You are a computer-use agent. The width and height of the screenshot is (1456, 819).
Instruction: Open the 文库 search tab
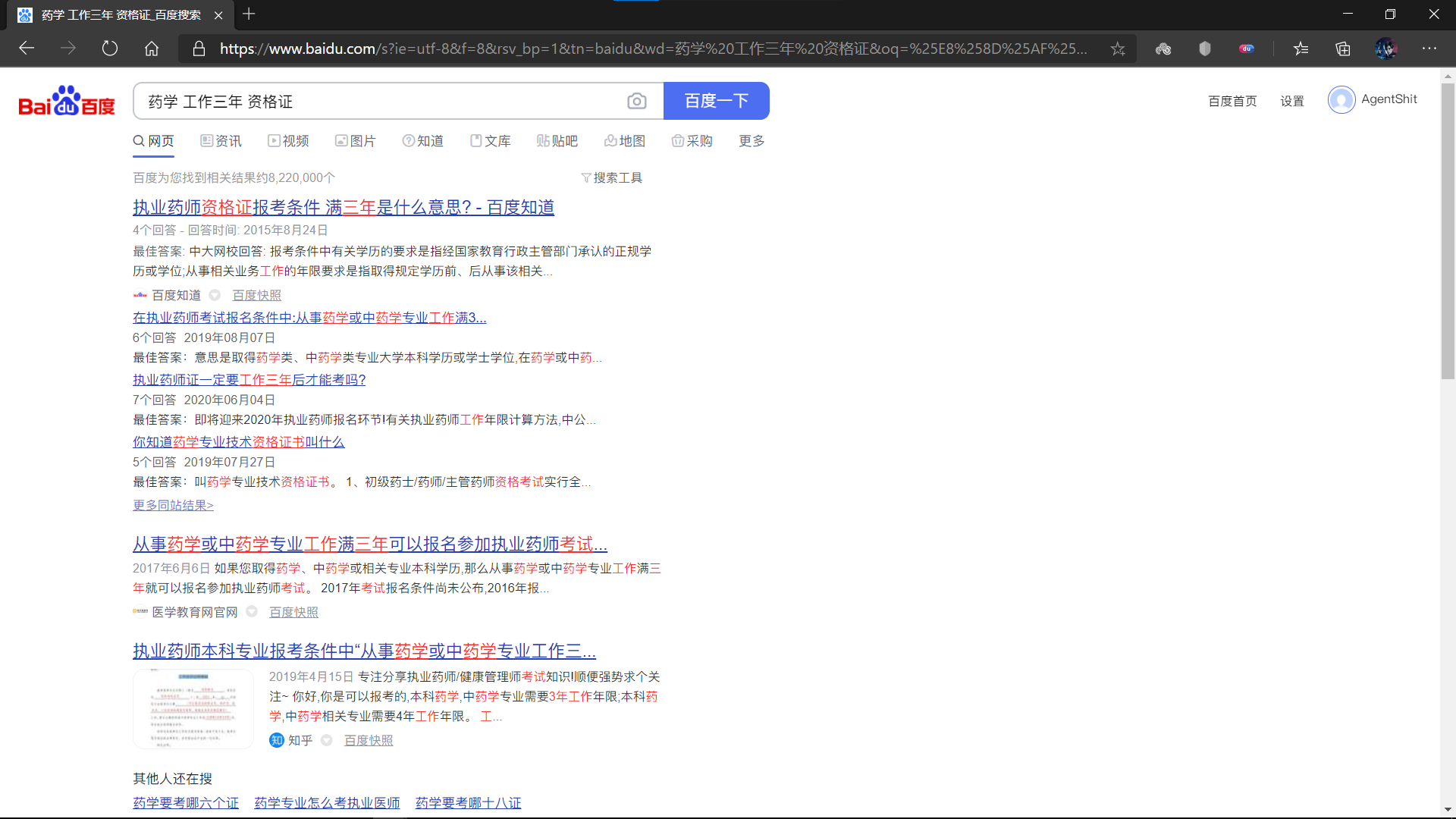(491, 141)
